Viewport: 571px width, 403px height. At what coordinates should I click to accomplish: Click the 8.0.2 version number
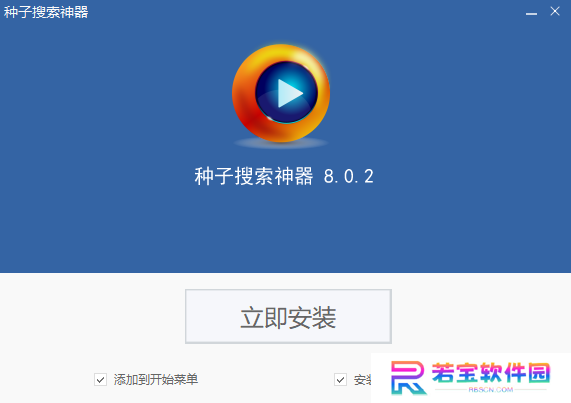click(x=349, y=177)
